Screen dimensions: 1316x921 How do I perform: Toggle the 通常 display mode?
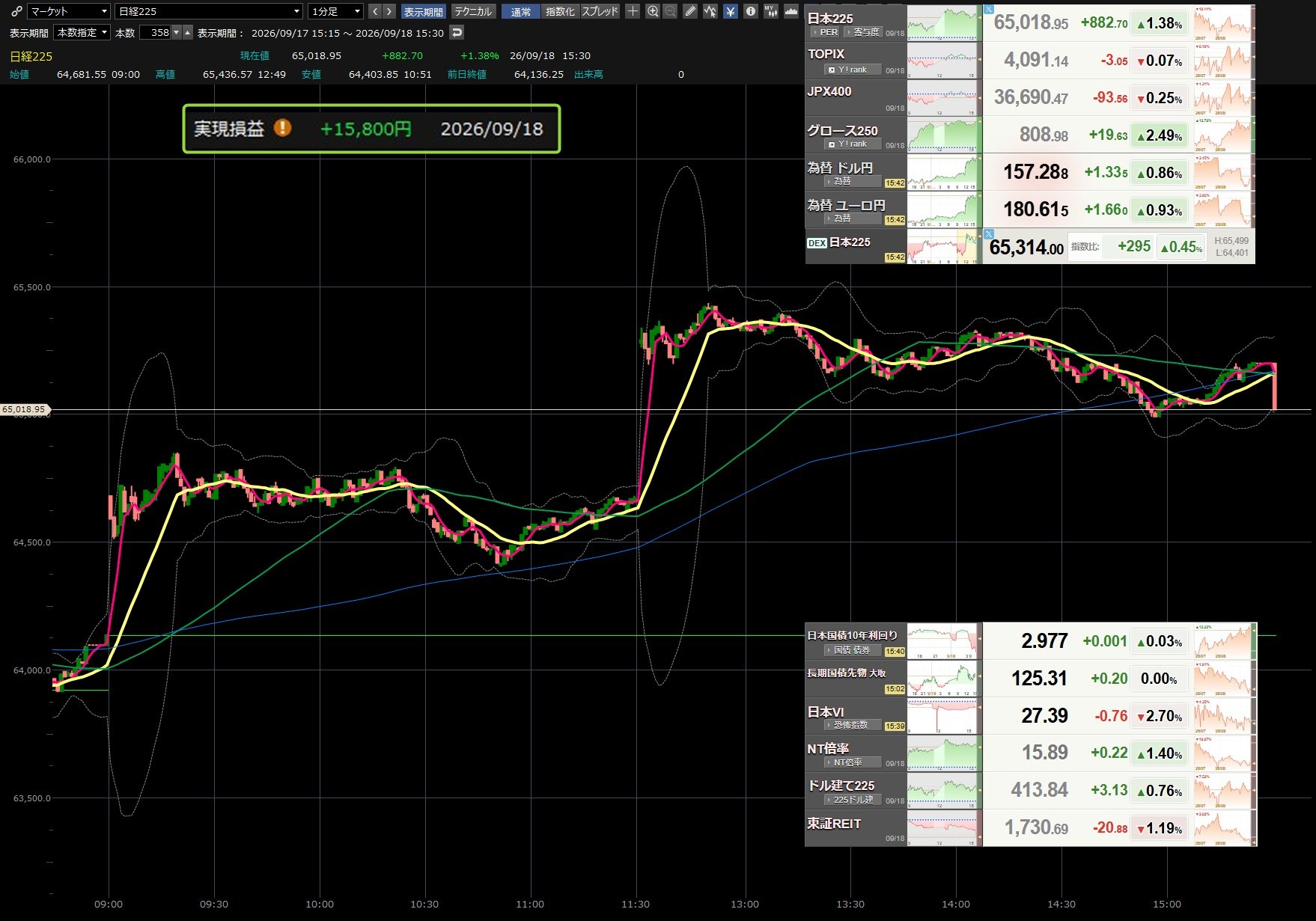pyautogui.click(x=520, y=11)
